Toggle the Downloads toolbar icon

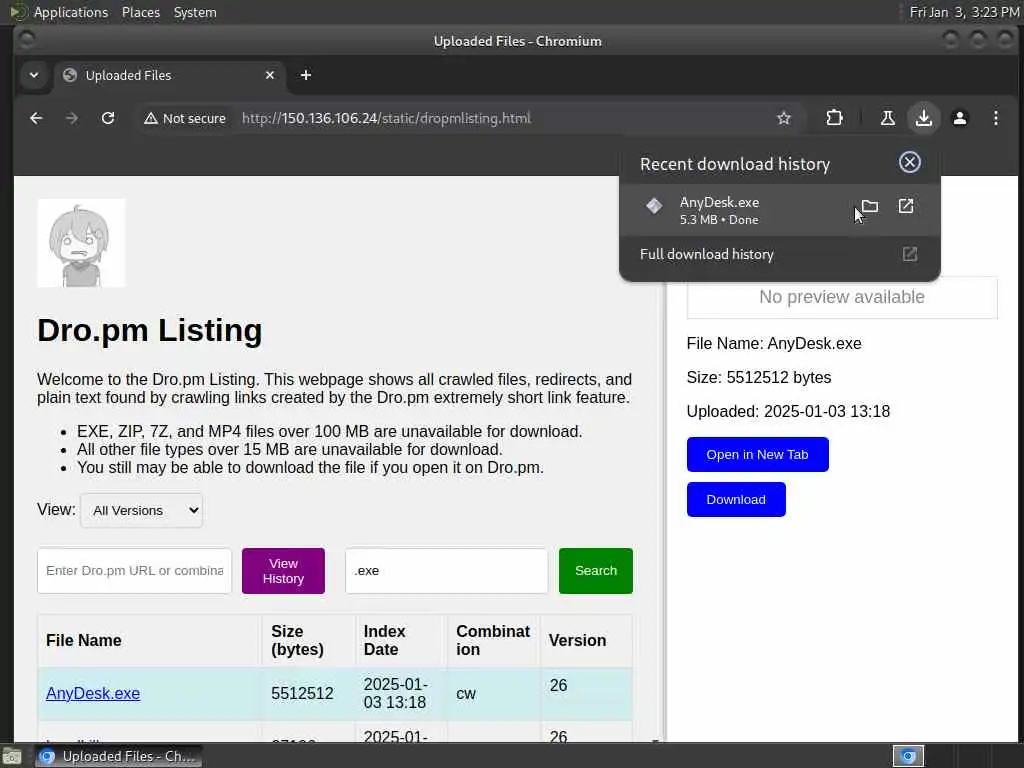click(923, 118)
